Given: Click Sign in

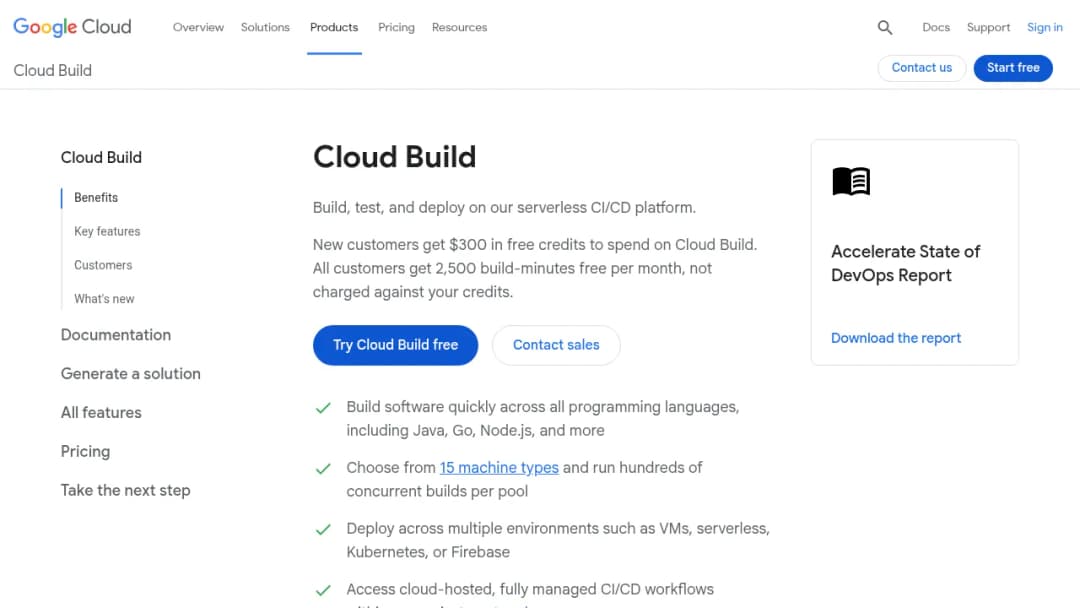Looking at the screenshot, I should [1045, 28].
